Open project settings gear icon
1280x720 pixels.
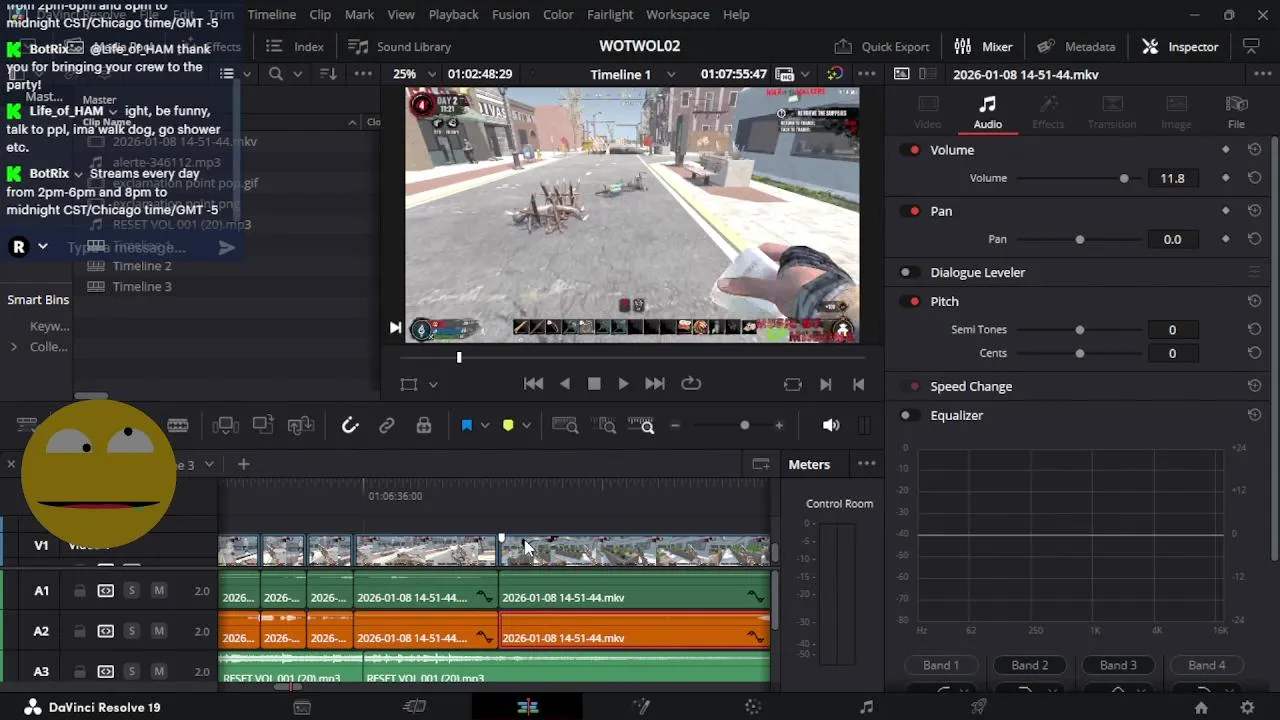click(x=1247, y=707)
